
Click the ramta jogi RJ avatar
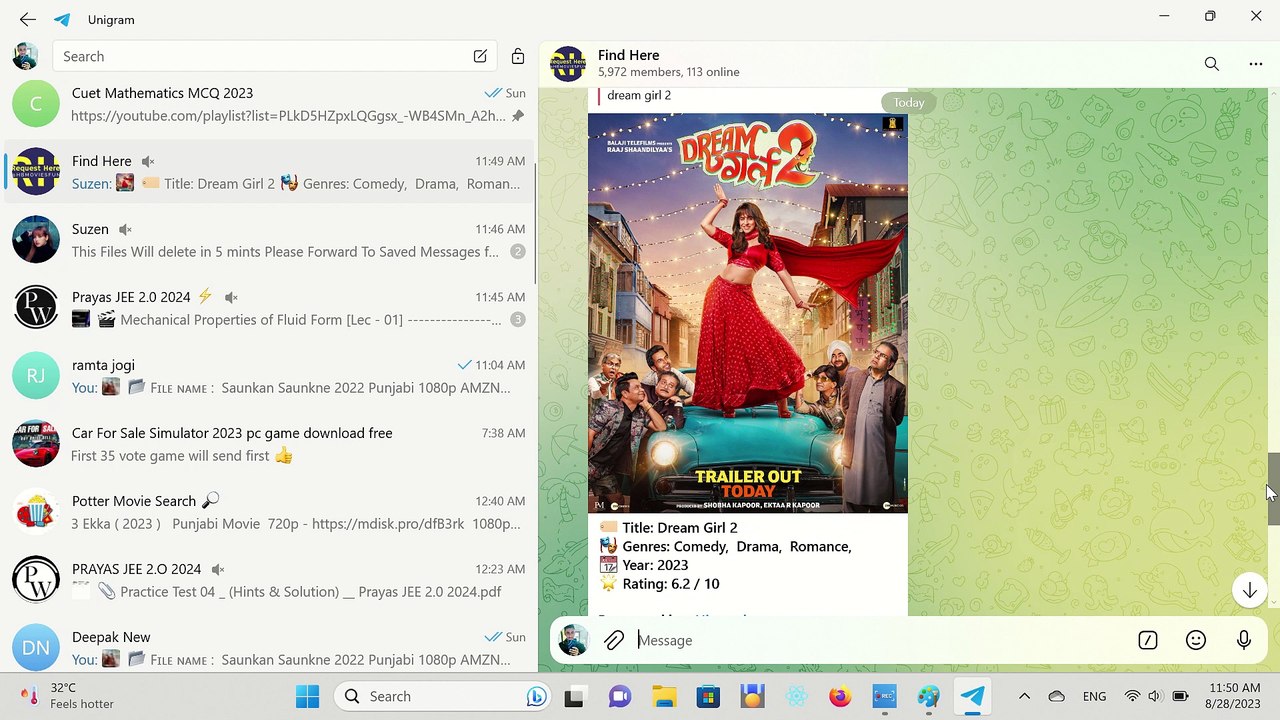point(36,376)
